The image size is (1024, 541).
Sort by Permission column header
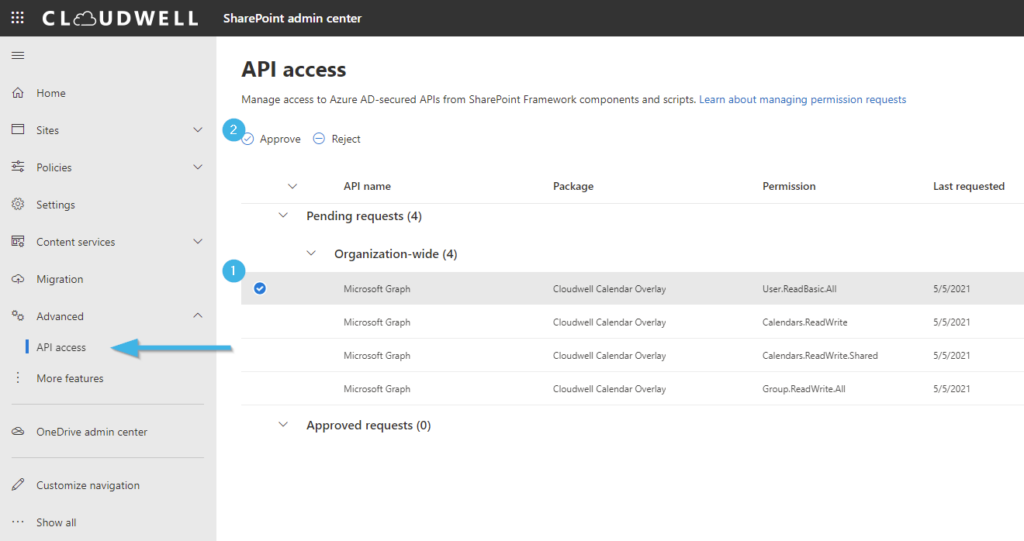[789, 186]
